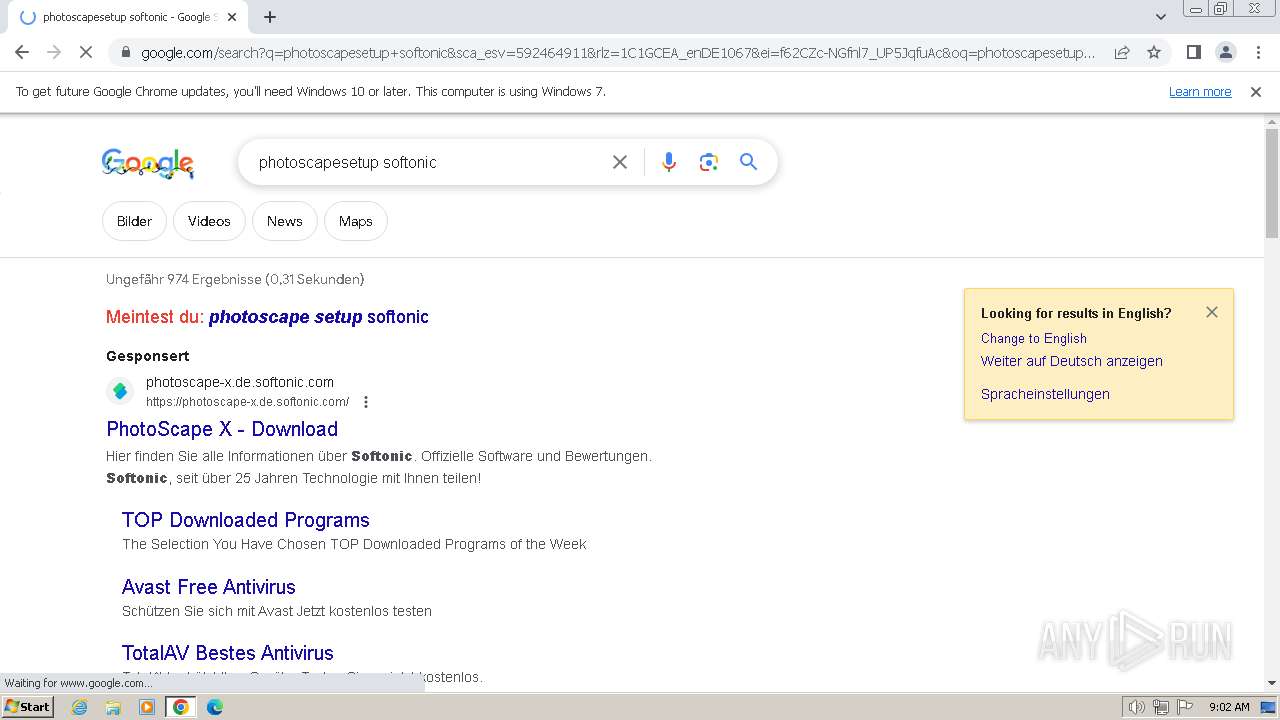
Task: Open Chrome three-dot menu
Action: point(1258,52)
